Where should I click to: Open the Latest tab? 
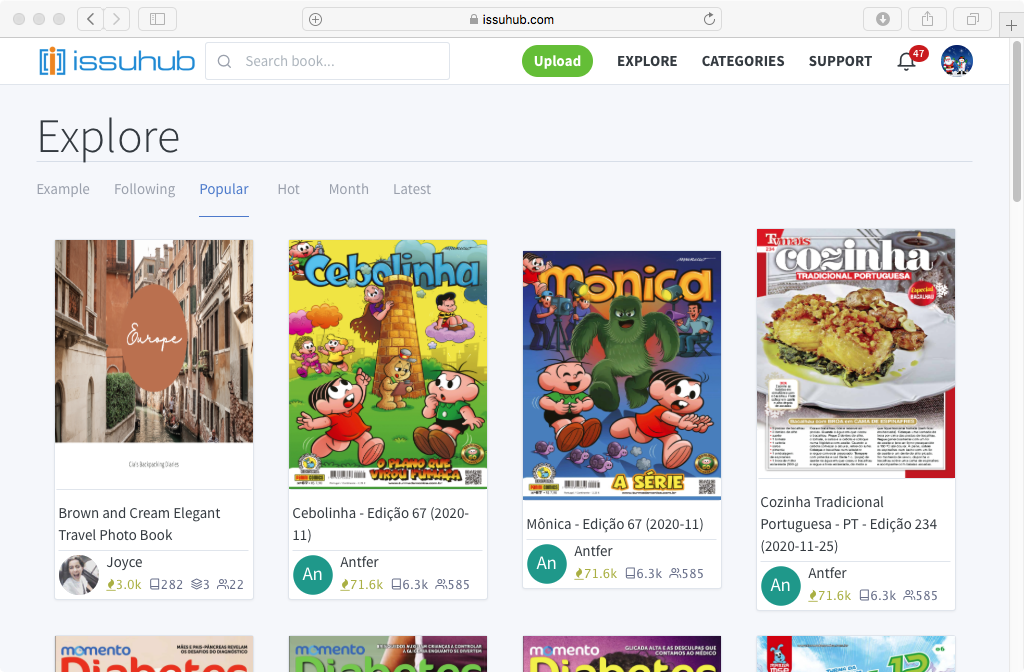coord(412,189)
